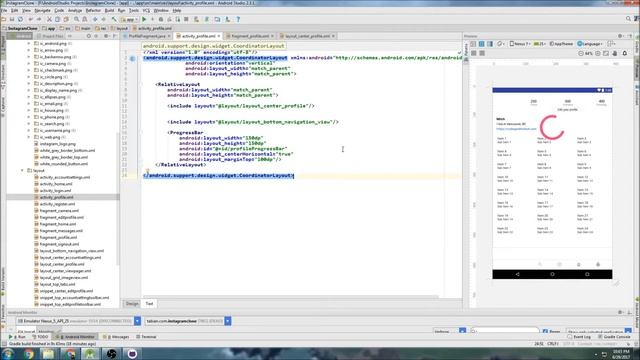Open activity_home.xml in project tree
640x360 pixels.
click(x=56, y=184)
